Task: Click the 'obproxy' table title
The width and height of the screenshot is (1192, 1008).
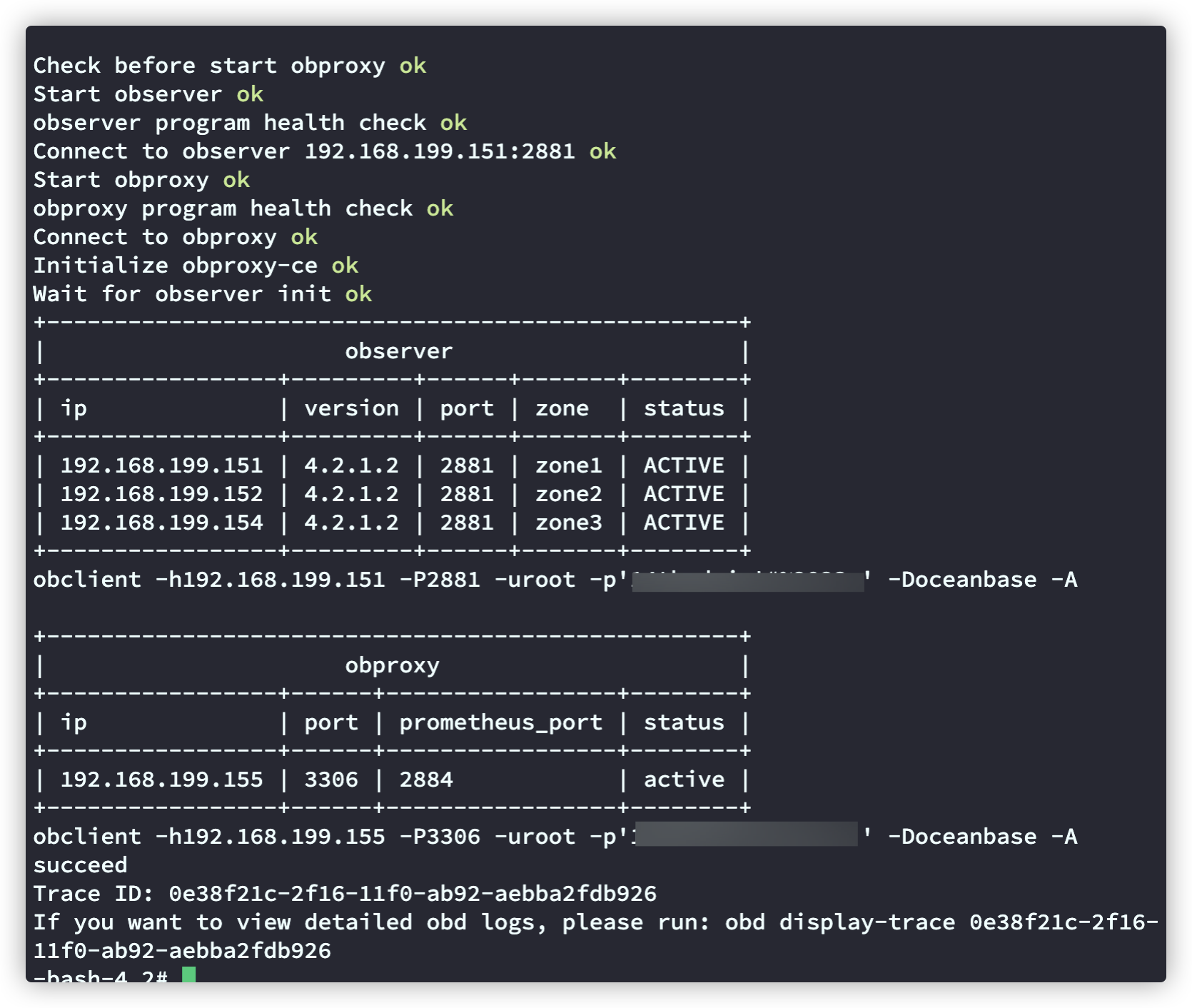Action: tap(392, 666)
